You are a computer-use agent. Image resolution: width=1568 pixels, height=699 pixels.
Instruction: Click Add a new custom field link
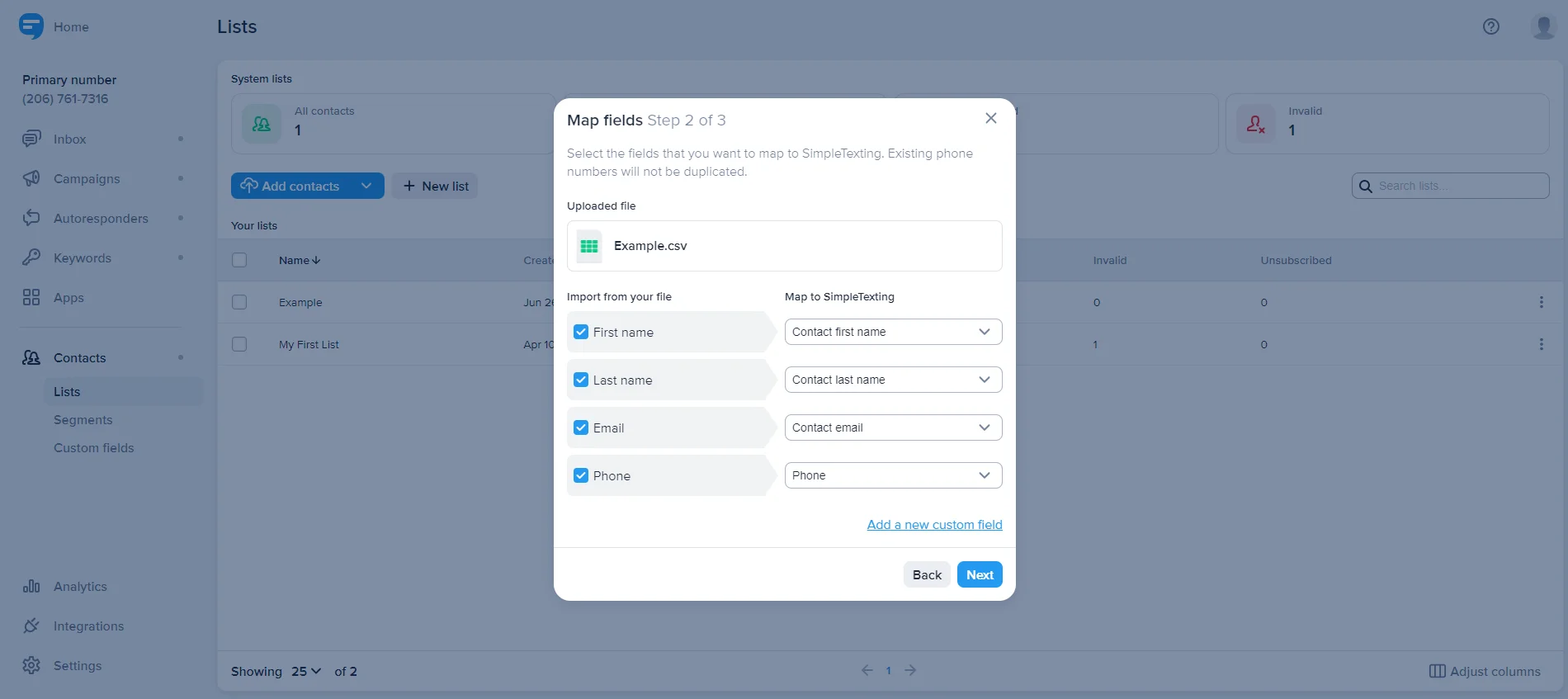tap(934, 525)
